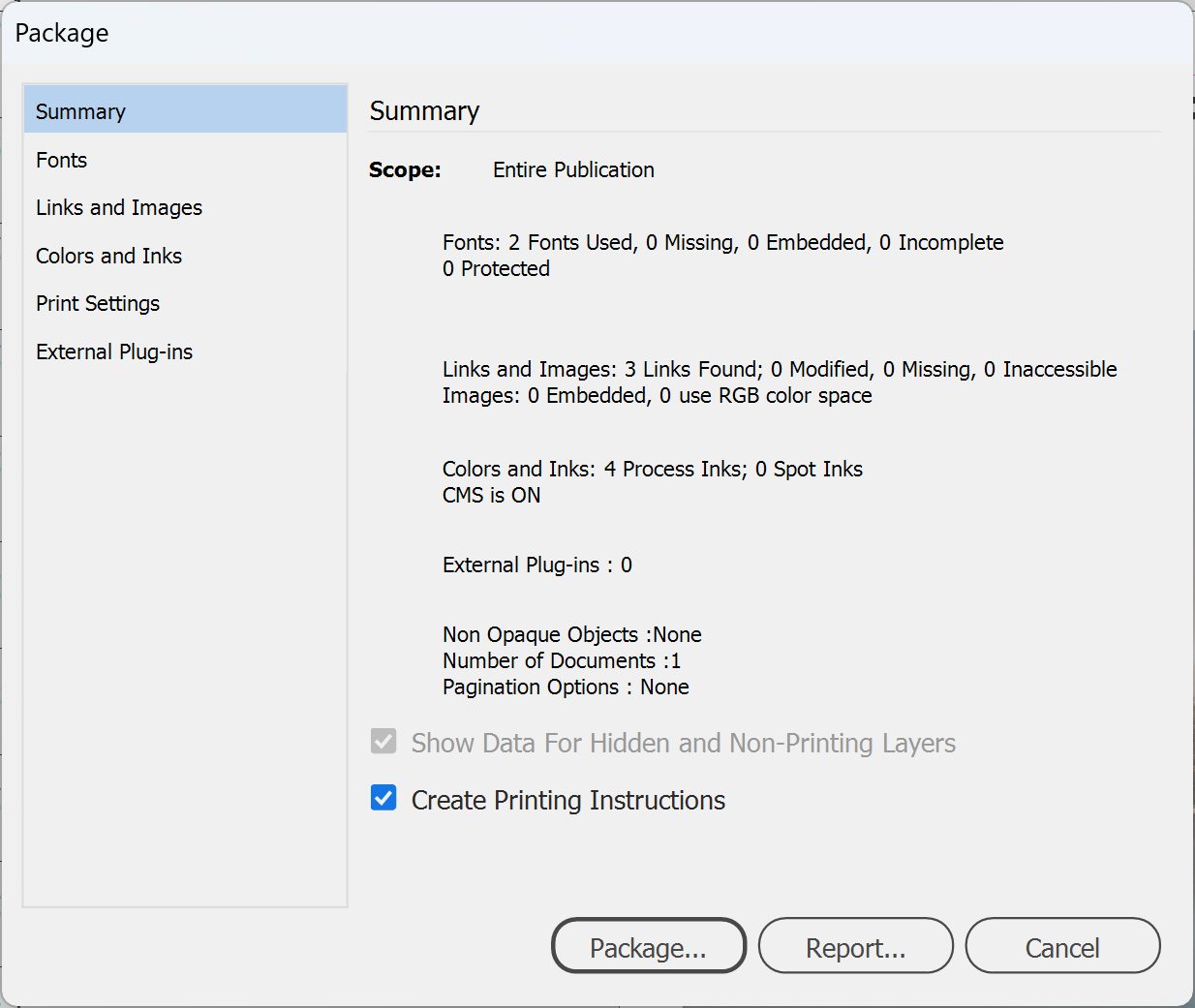The image size is (1195, 1008).
Task: Click the Summary heading text
Action: click(x=424, y=111)
